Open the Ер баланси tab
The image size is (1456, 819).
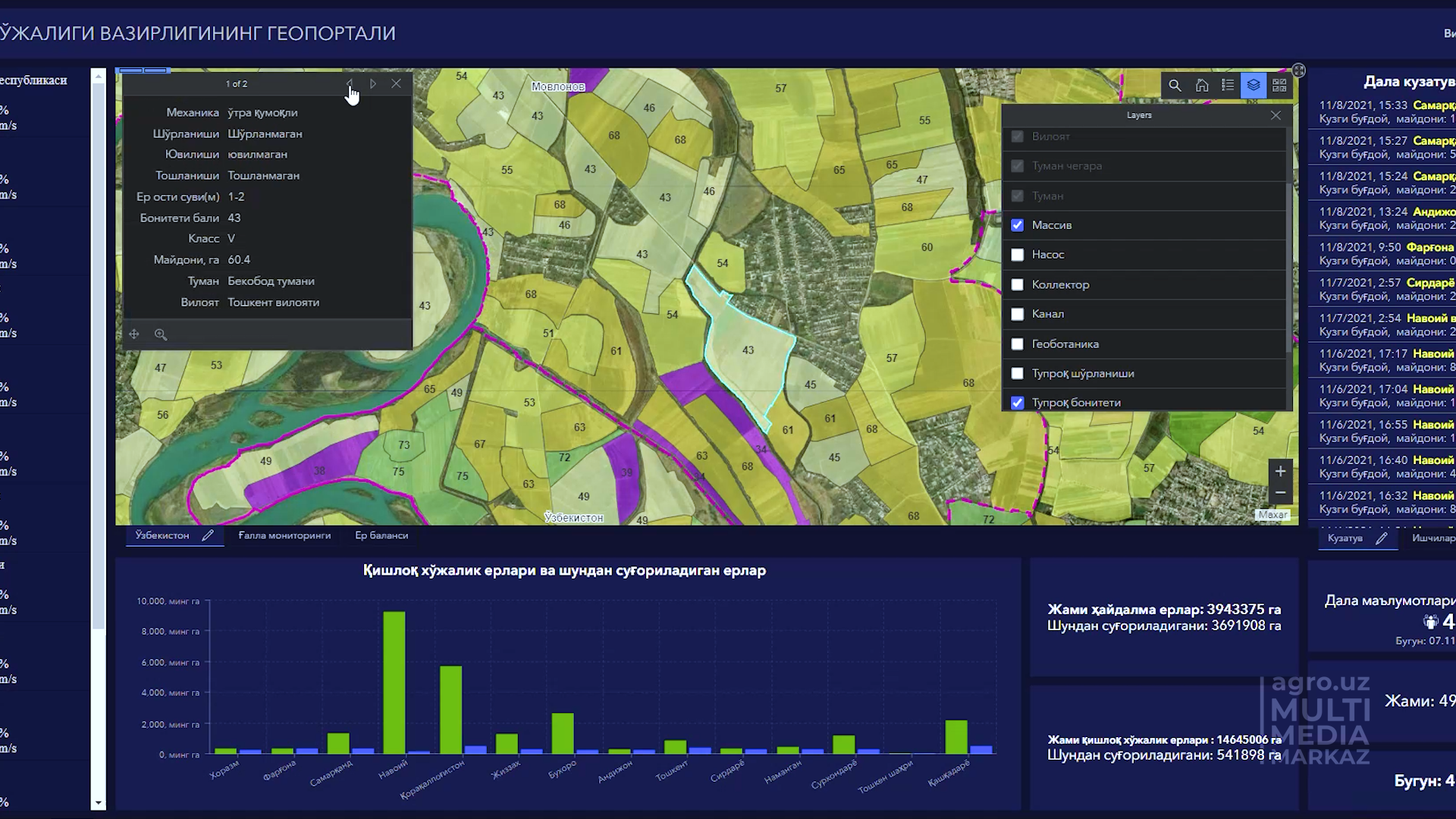(x=381, y=535)
